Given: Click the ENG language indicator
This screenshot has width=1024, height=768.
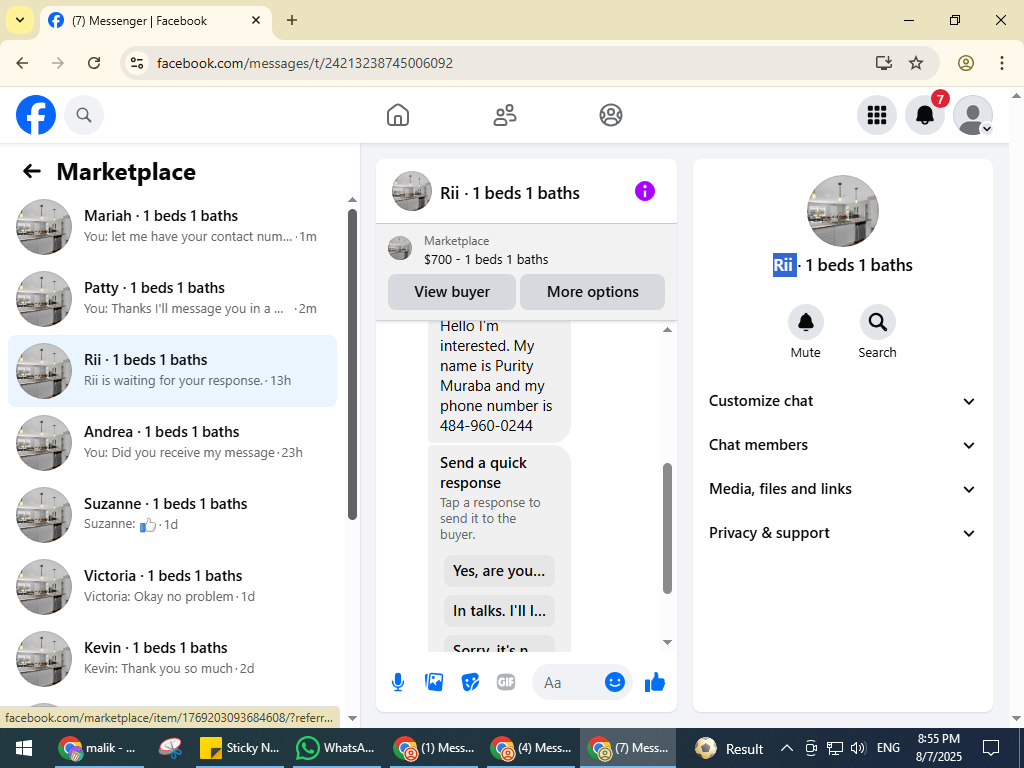Looking at the screenshot, I should (x=888, y=748).
